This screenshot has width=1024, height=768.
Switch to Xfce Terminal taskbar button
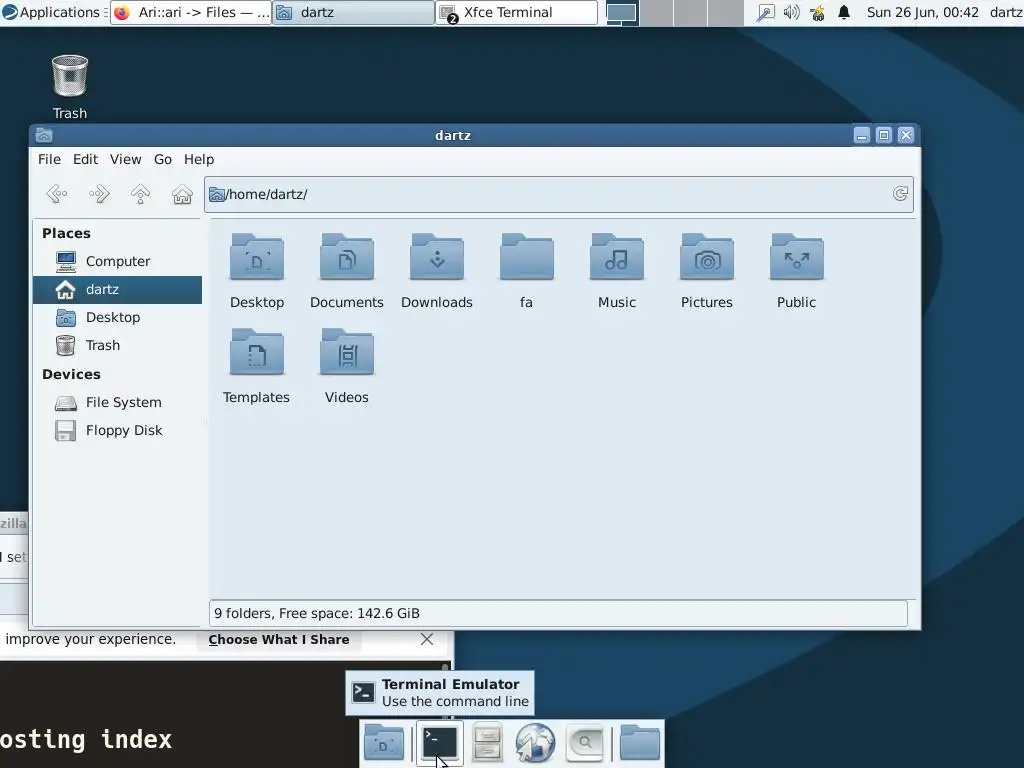coord(517,12)
